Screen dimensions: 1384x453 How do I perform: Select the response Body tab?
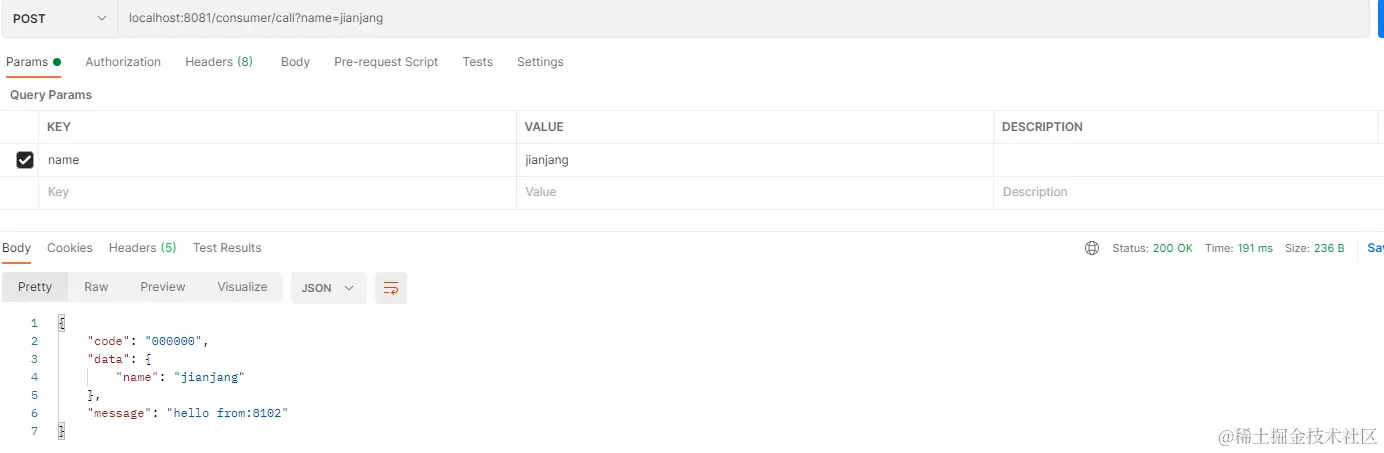16,248
